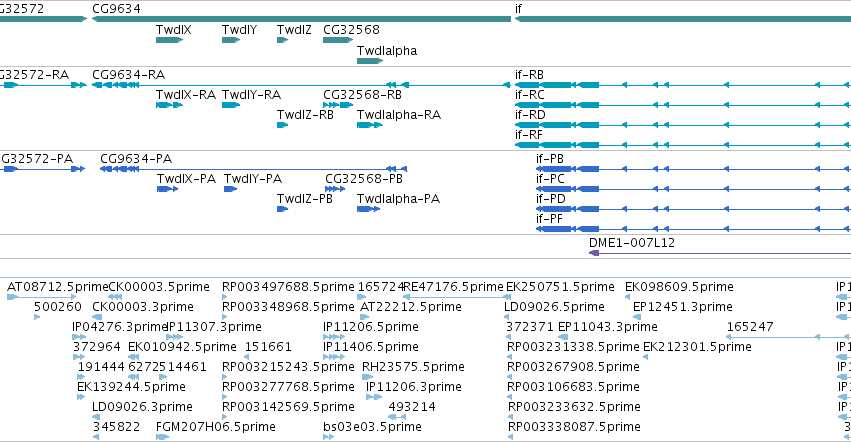Click the FGM207H06.5prime EST label
Image resolution: width=851 pixels, height=442 pixels.
(x=216, y=427)
